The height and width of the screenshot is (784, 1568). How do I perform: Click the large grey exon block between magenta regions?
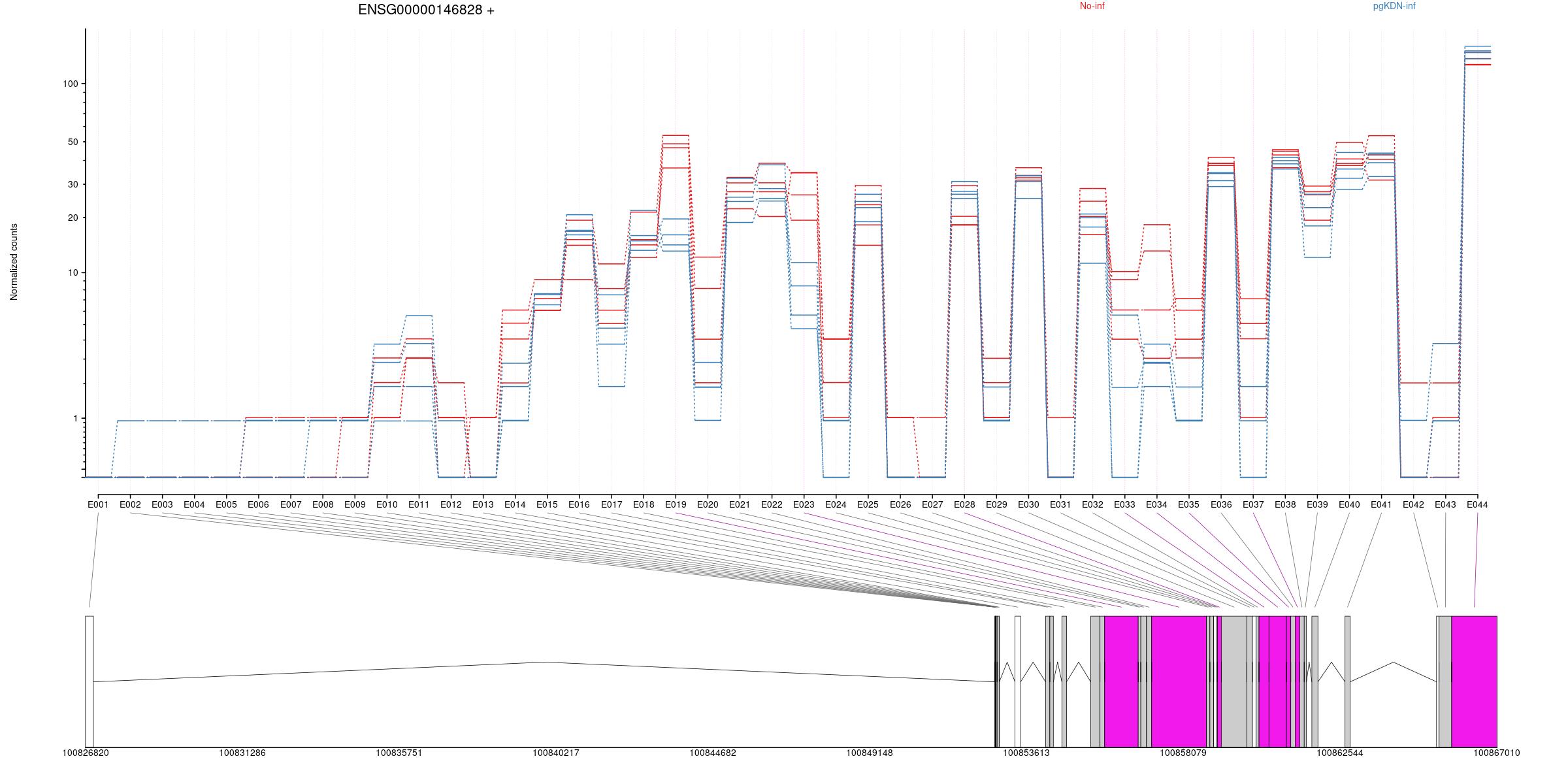(x=1234, y=681)
